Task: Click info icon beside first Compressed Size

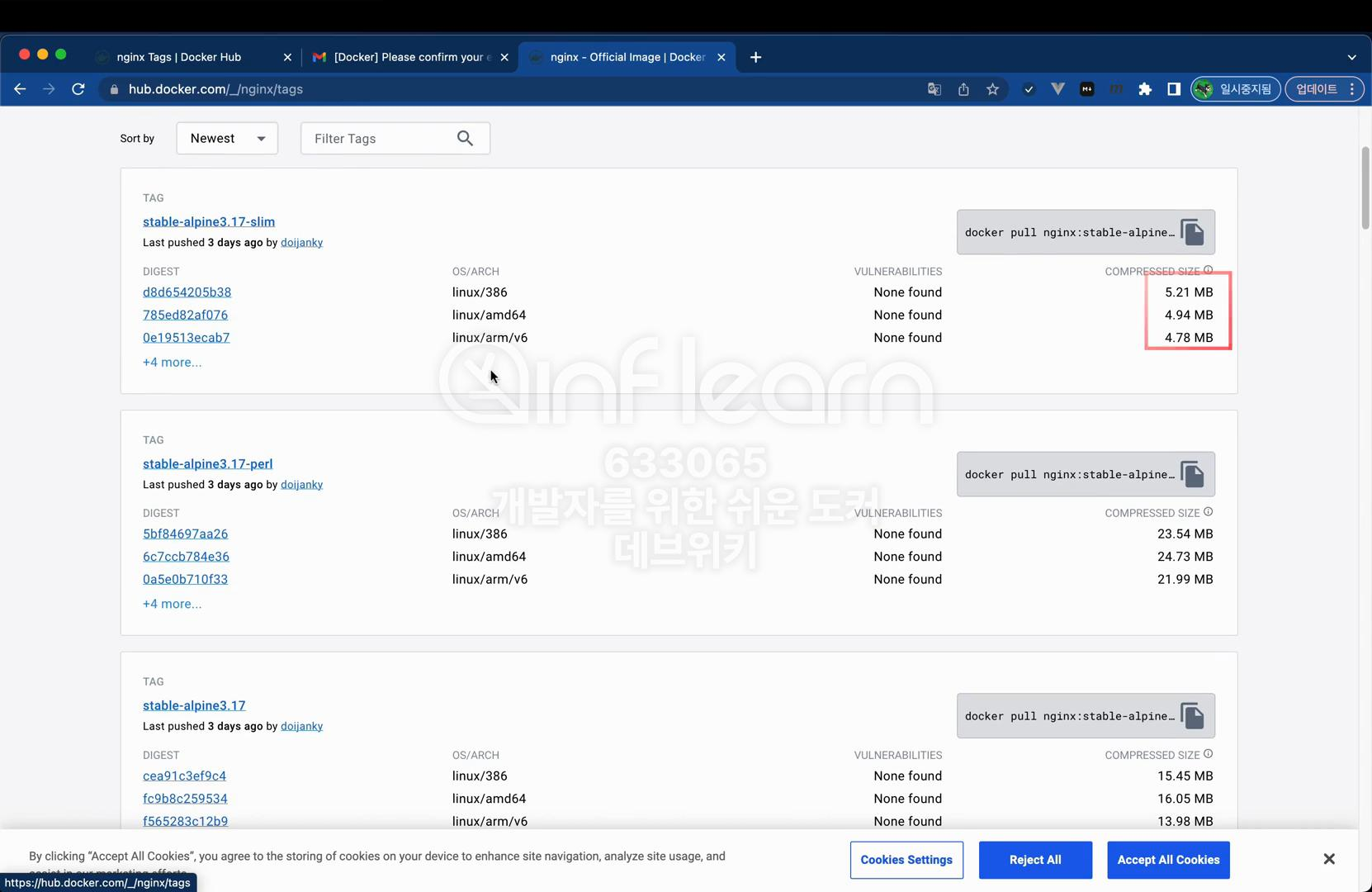Action: pos(1209,270)
